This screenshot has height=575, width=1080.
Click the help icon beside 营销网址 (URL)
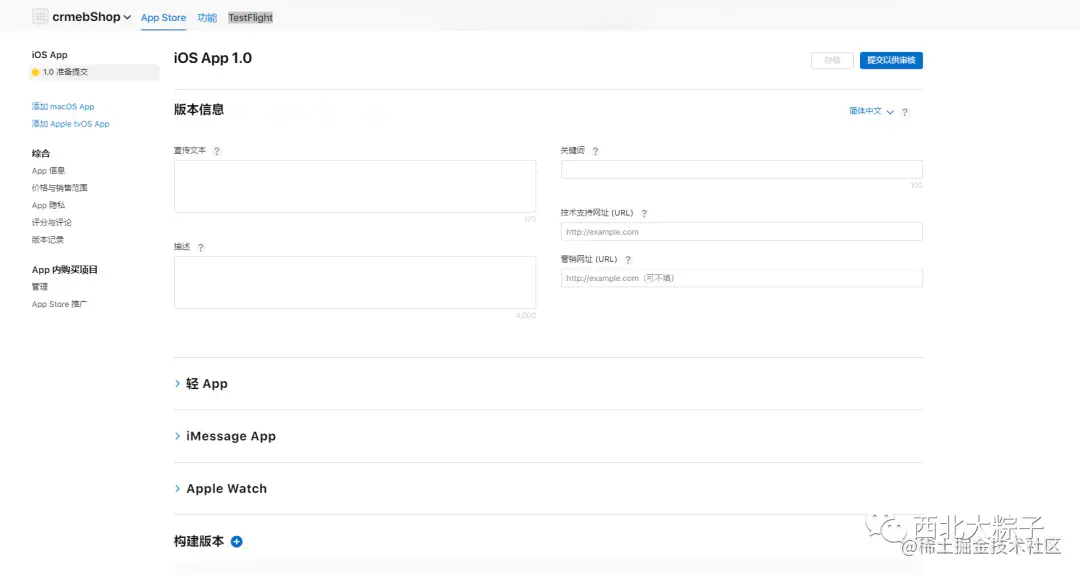627,260
